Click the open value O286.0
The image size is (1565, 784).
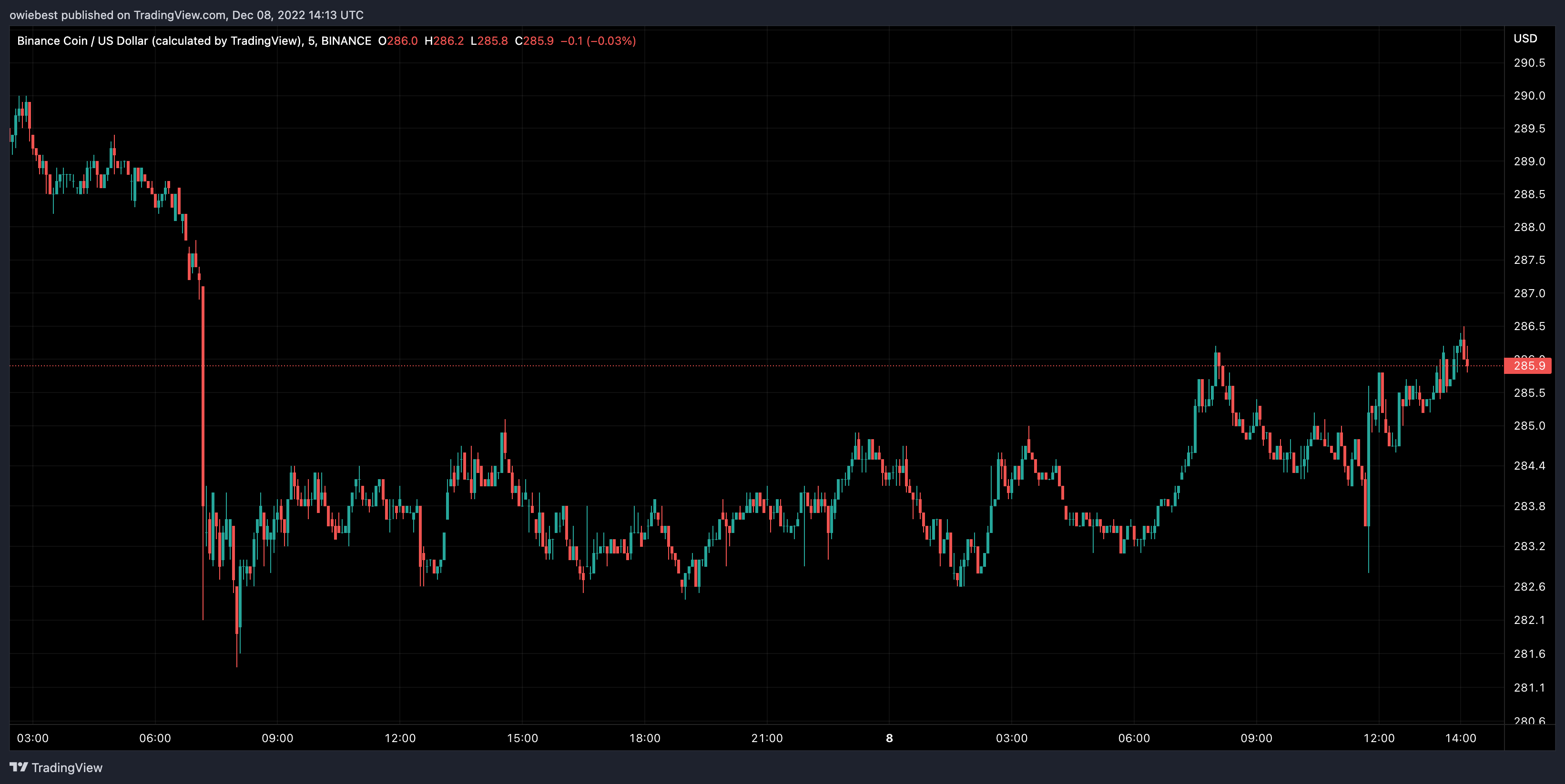pyautogui.click(x=398, y=40)
